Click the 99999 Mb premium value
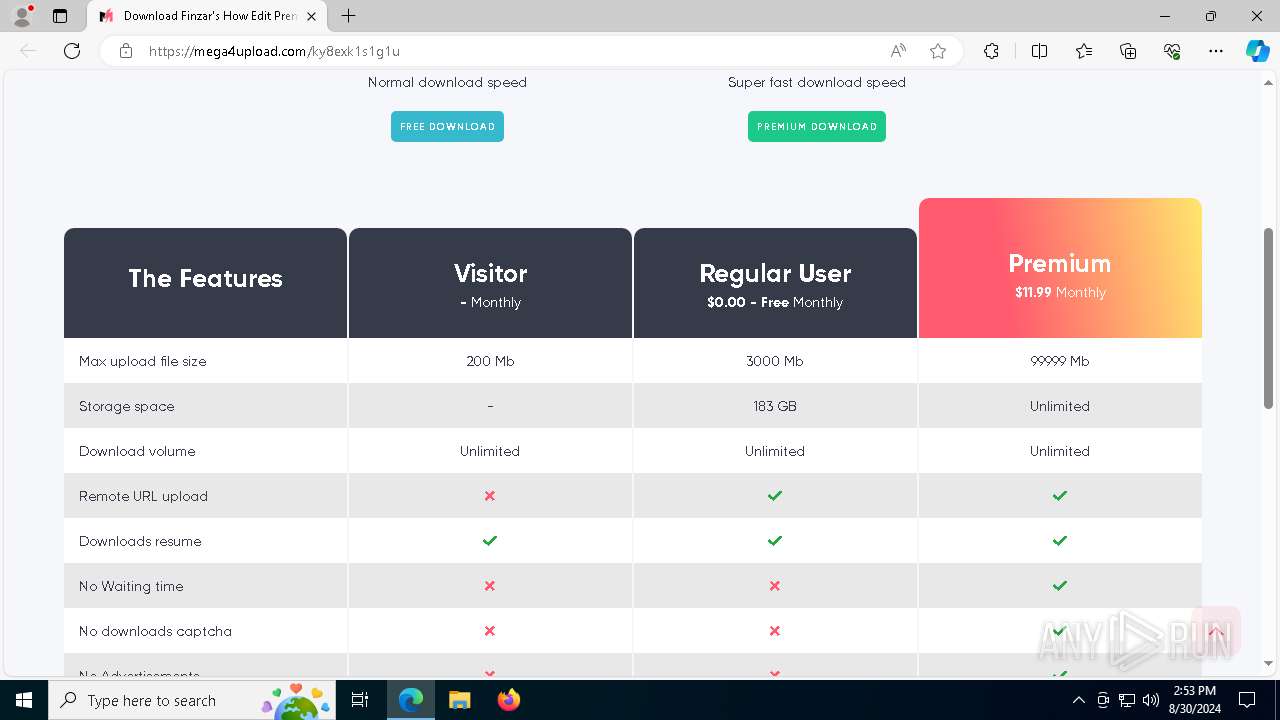This screenshot has height=720, width=1280. click(1060, 361)
